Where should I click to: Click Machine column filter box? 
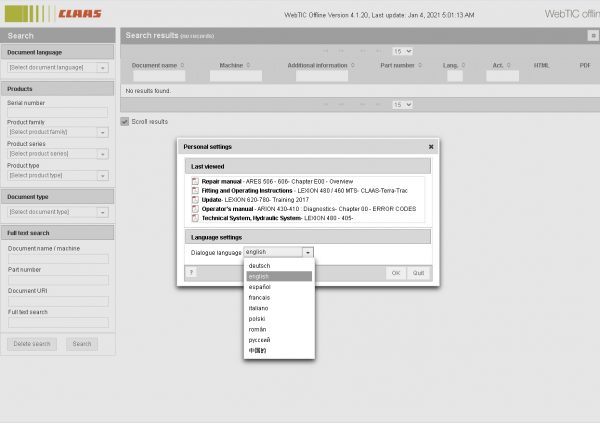click(x=236, y=76)
